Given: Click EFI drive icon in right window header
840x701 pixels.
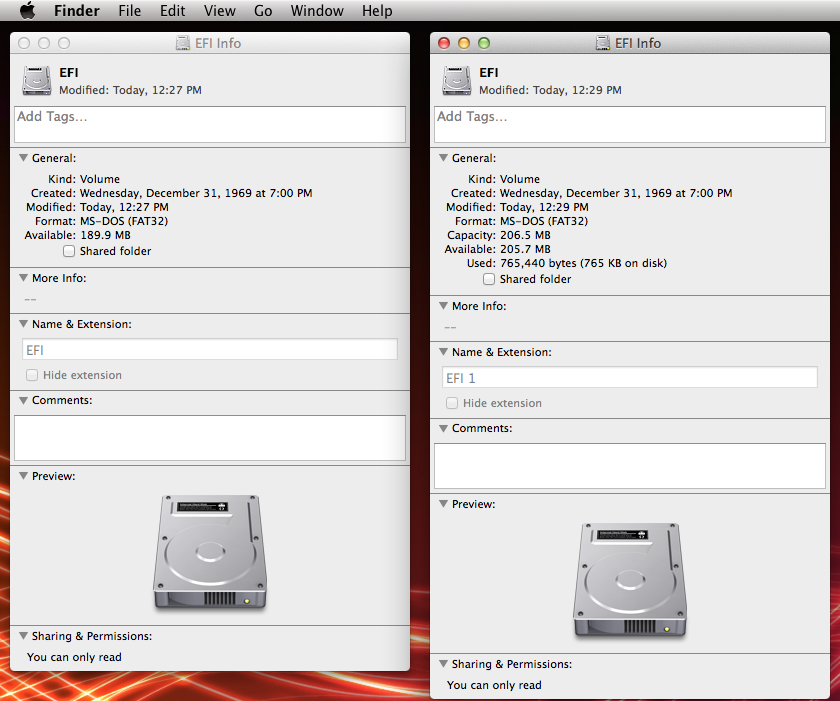Looking at the screenshot, I should click(x=457, y=81).
